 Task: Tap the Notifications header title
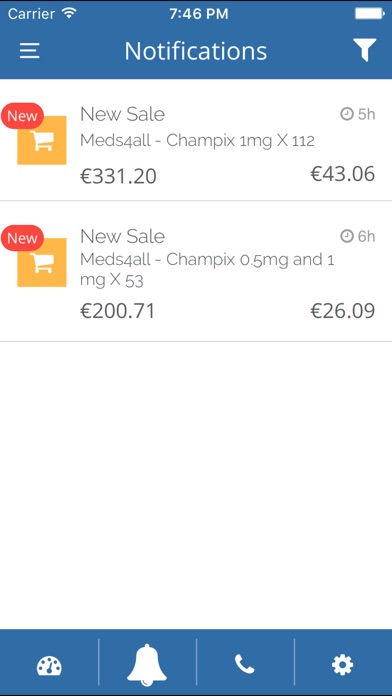(x=196, y=51)
